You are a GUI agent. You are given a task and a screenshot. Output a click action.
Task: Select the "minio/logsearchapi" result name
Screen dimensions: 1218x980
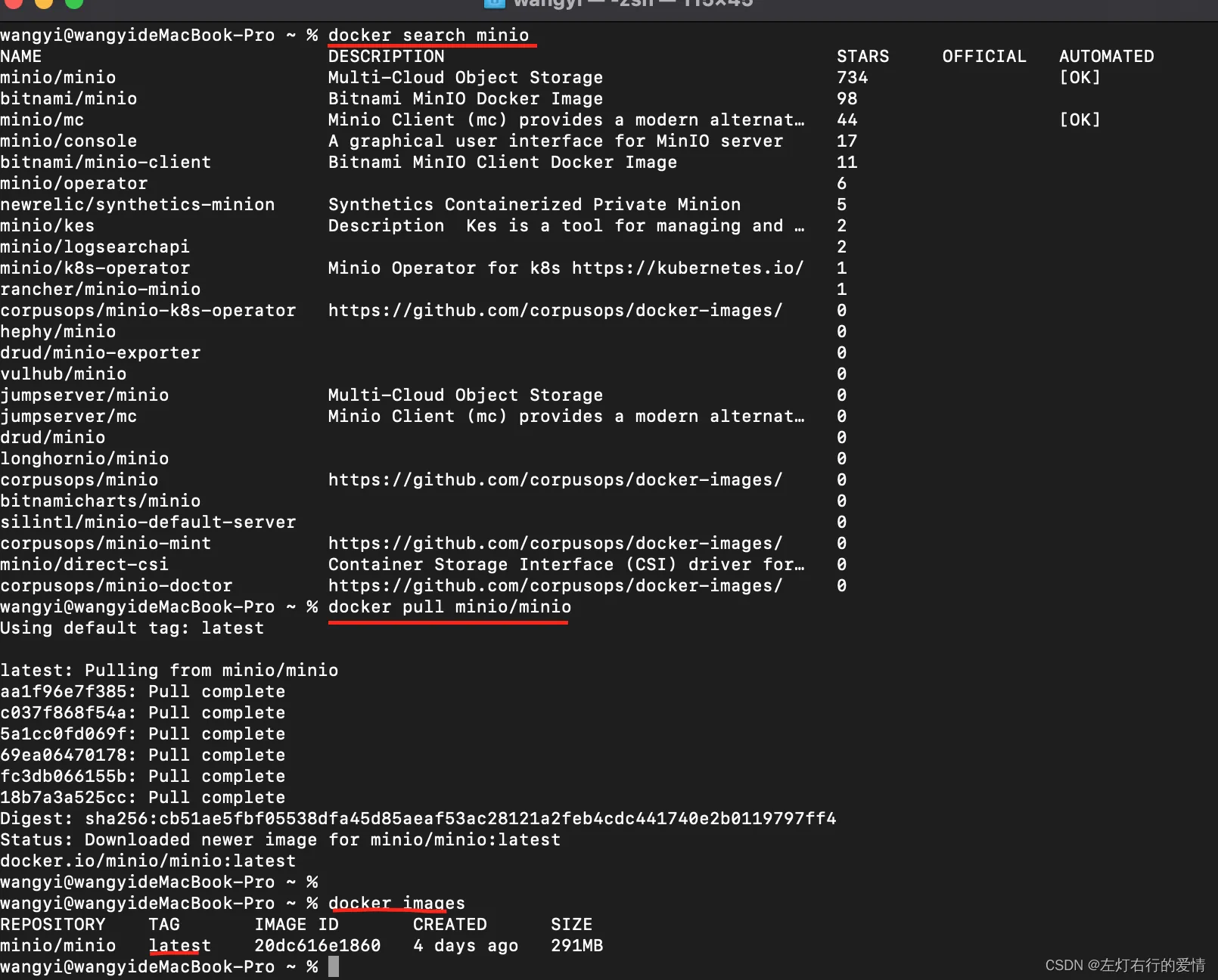(x=95, y=247)
